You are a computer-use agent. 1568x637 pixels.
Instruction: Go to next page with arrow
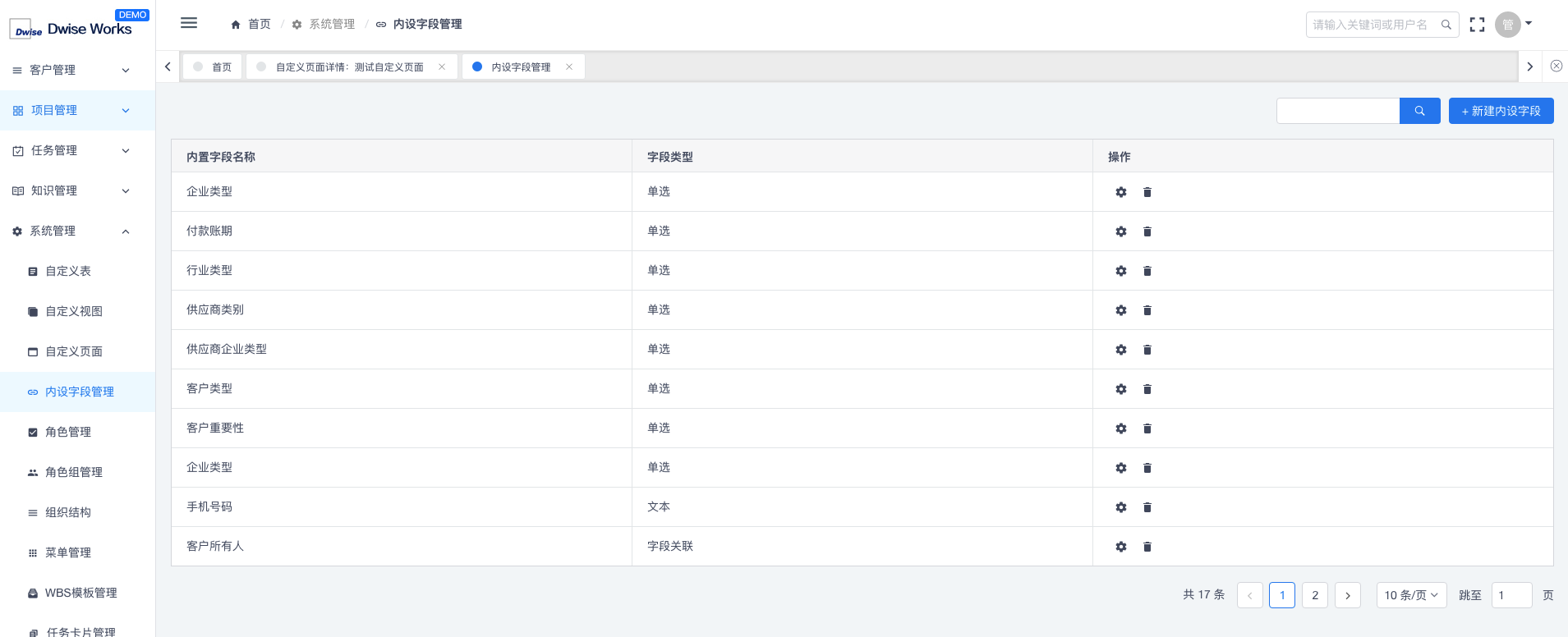1348,595
